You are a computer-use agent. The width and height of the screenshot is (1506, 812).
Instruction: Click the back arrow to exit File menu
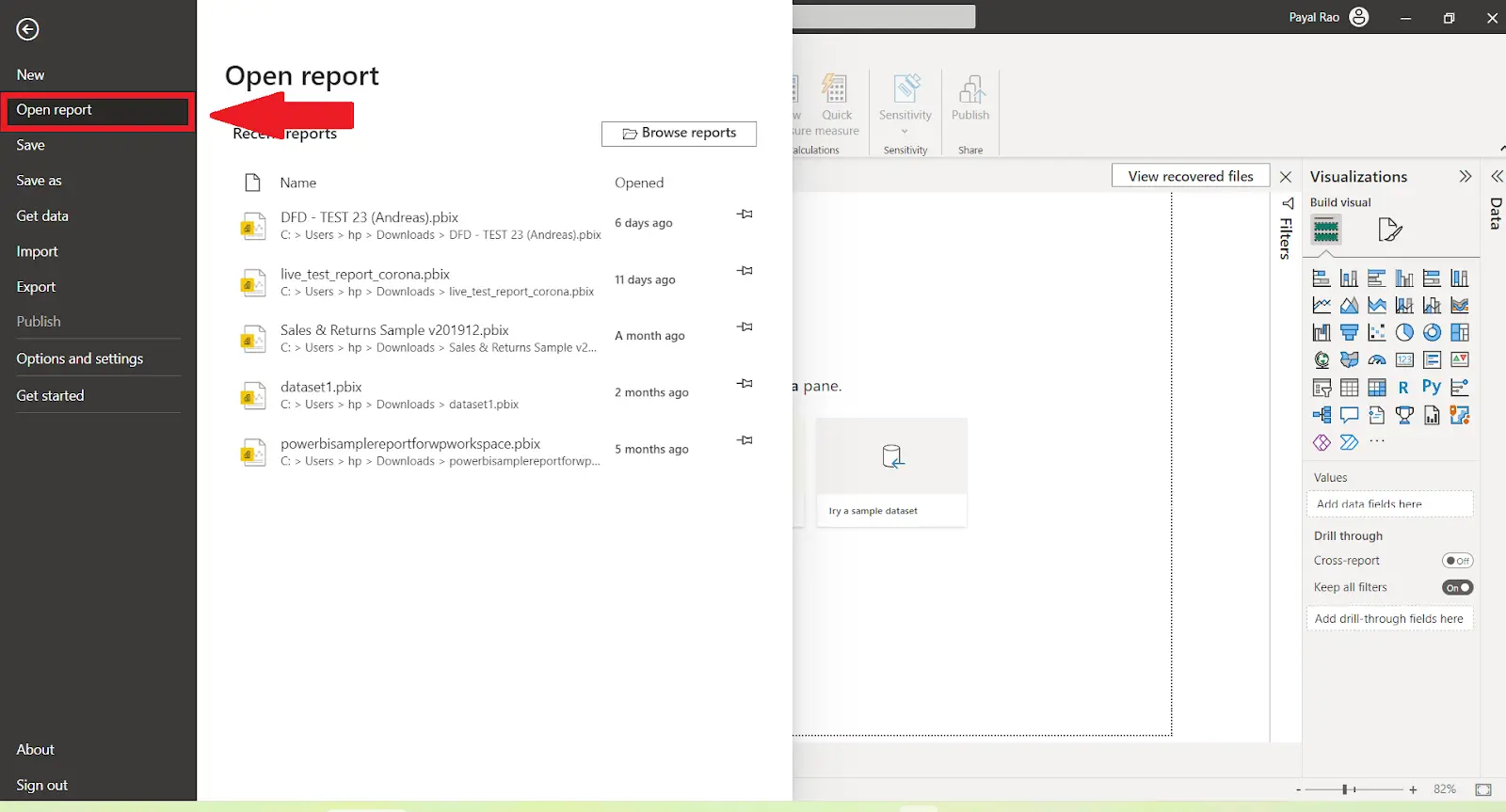click(28, 29)
